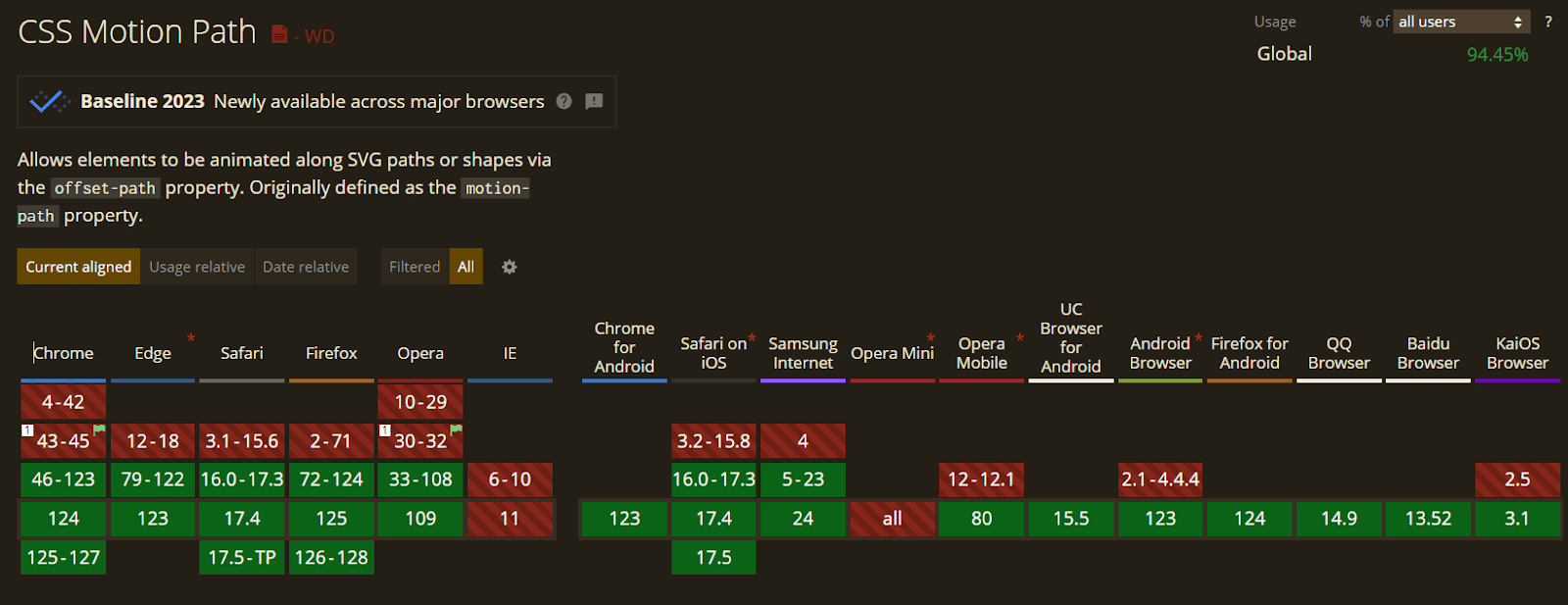Click Firefox for Android column header

tap(1249, 353)
